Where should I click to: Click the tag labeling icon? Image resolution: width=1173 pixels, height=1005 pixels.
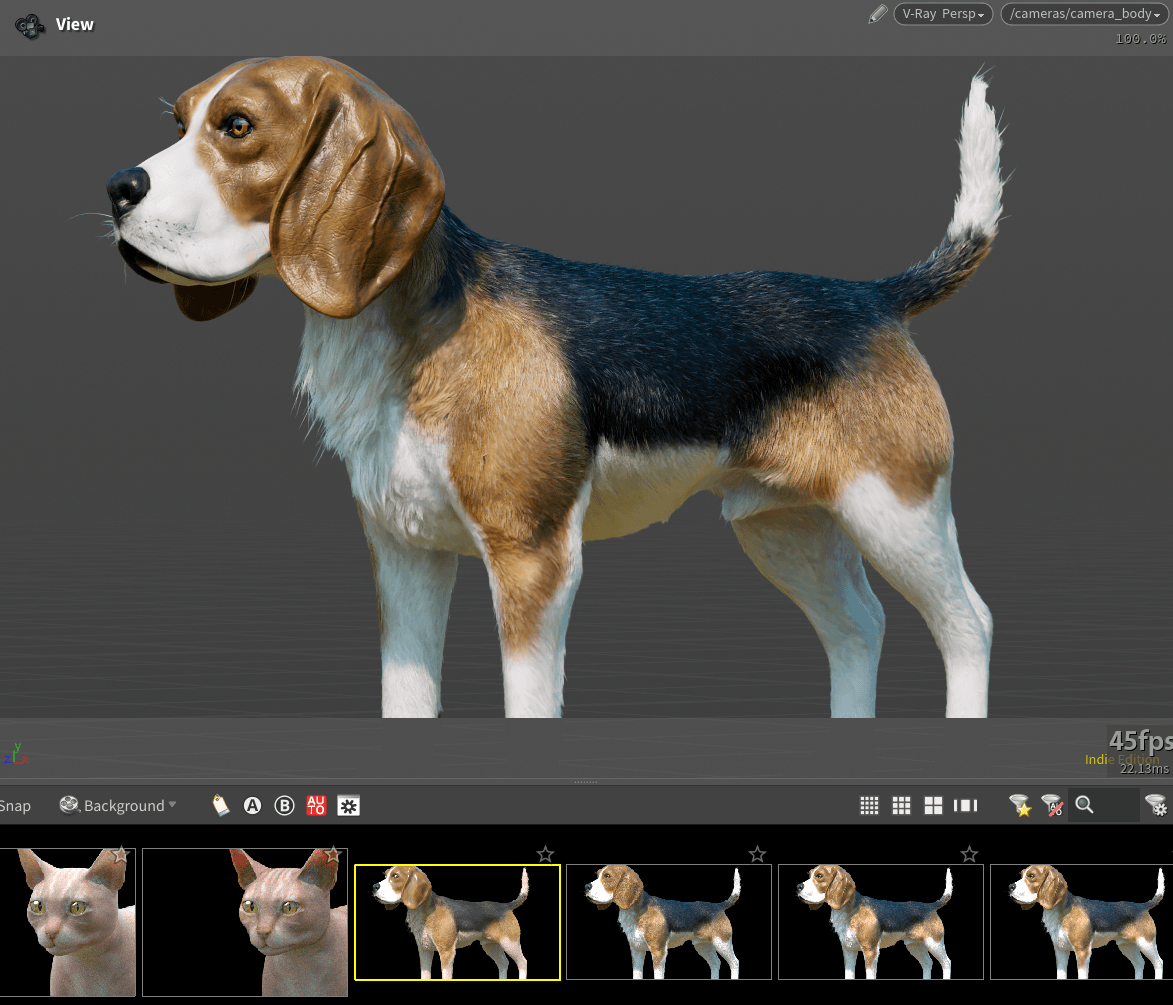tap(221, 805)
